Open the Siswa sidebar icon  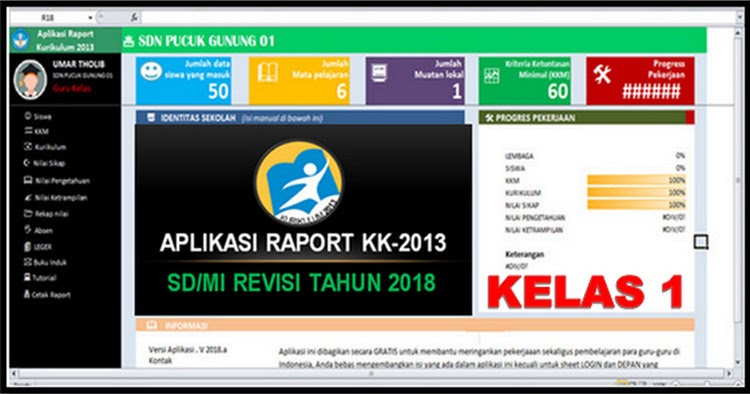pos(28,116)
